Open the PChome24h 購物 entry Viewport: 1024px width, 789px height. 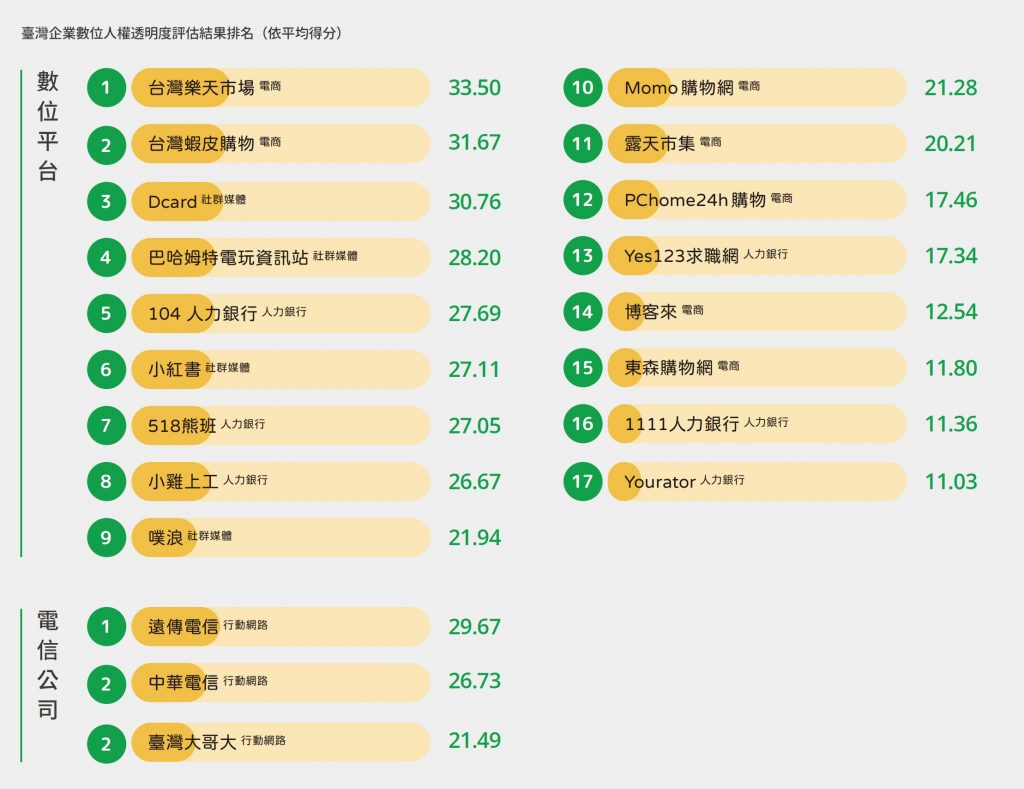click(694, 200)
